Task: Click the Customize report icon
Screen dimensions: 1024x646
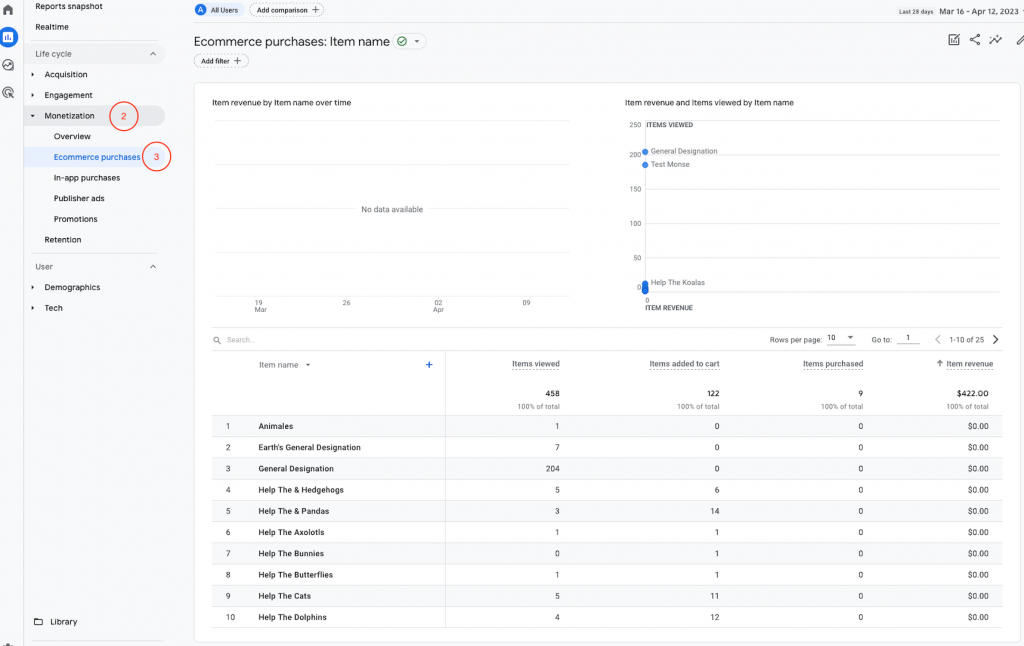Action: point(954,40)
